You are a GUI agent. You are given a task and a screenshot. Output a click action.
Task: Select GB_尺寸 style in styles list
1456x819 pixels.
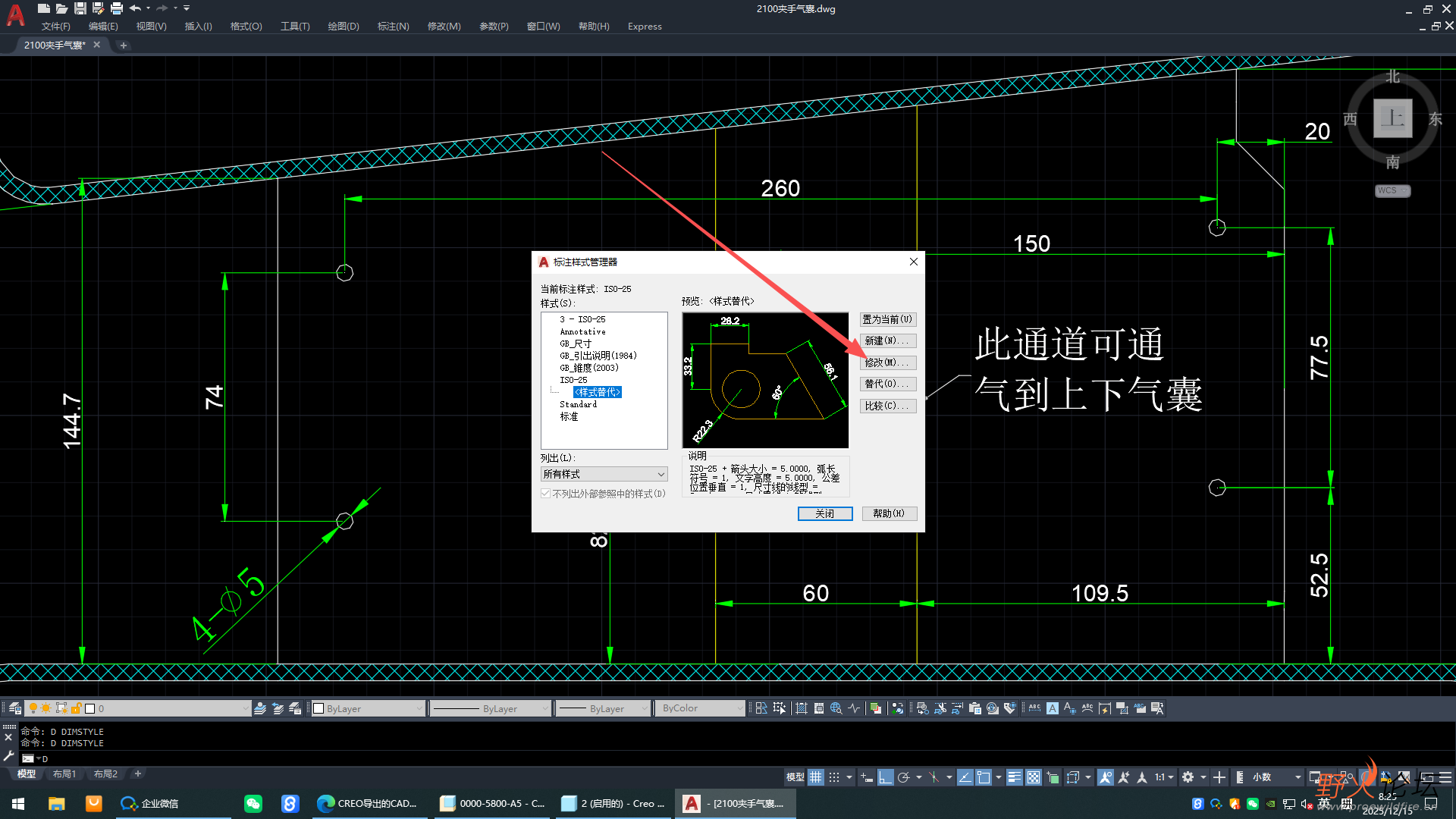(x=576, y=344)
